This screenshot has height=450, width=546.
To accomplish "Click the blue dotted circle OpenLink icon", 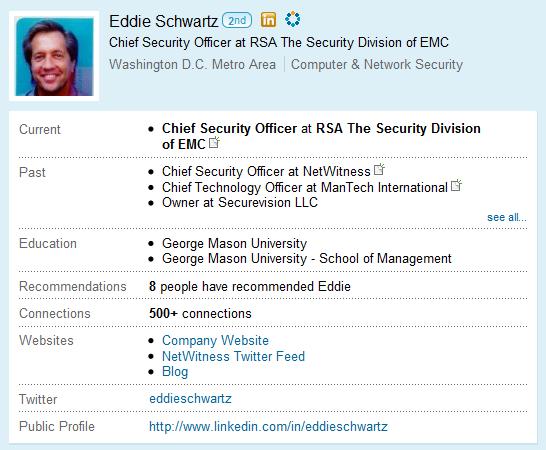I will [x=292, y=19].
